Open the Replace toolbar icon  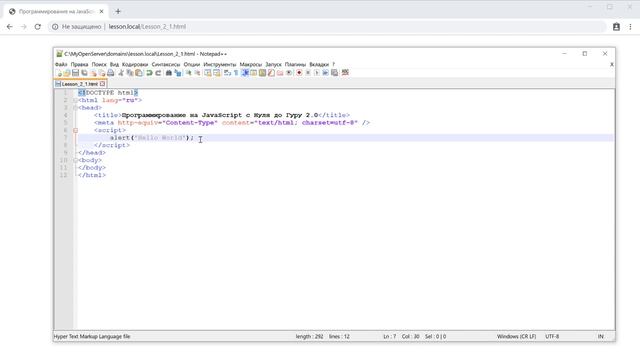(178, 73)
